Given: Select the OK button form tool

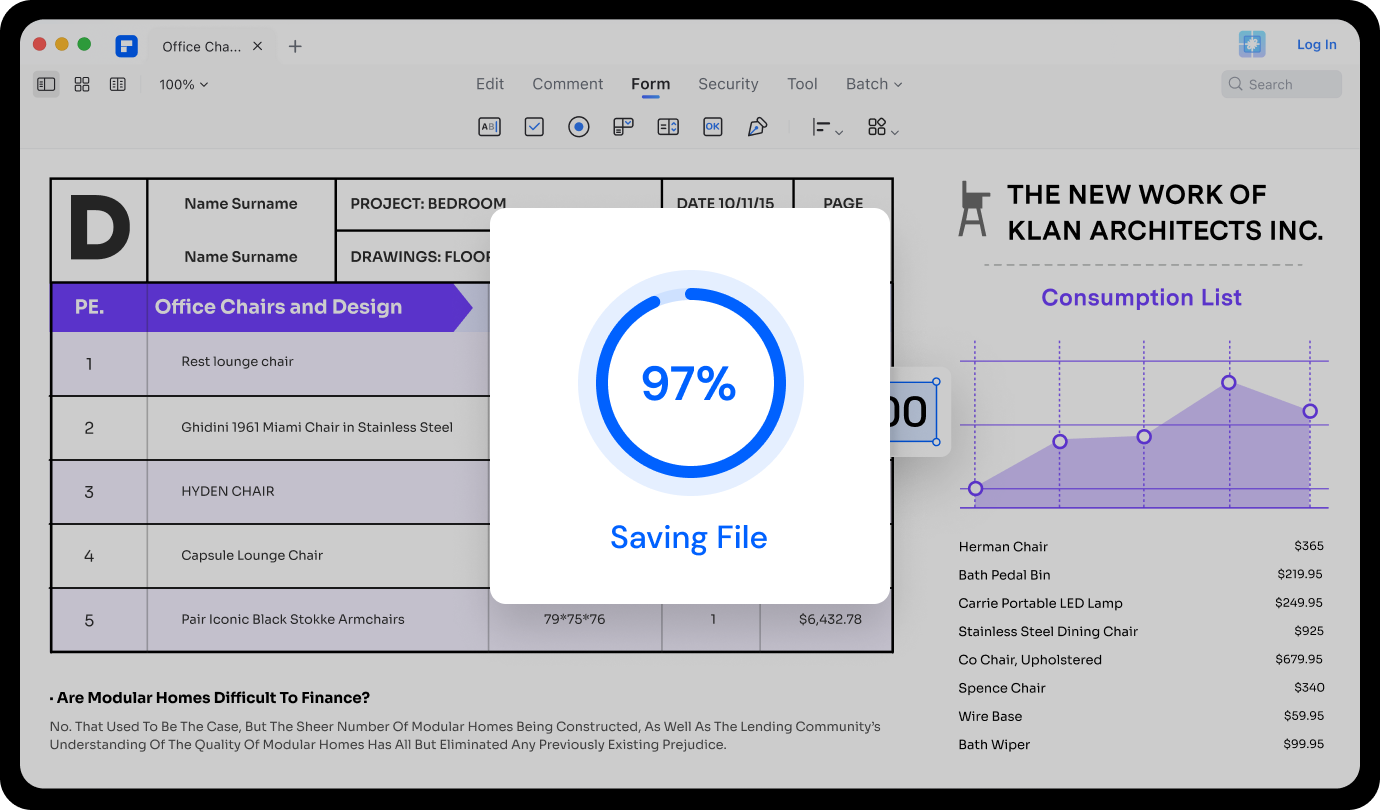Looking at the screenshot, I should pos(712,127).
